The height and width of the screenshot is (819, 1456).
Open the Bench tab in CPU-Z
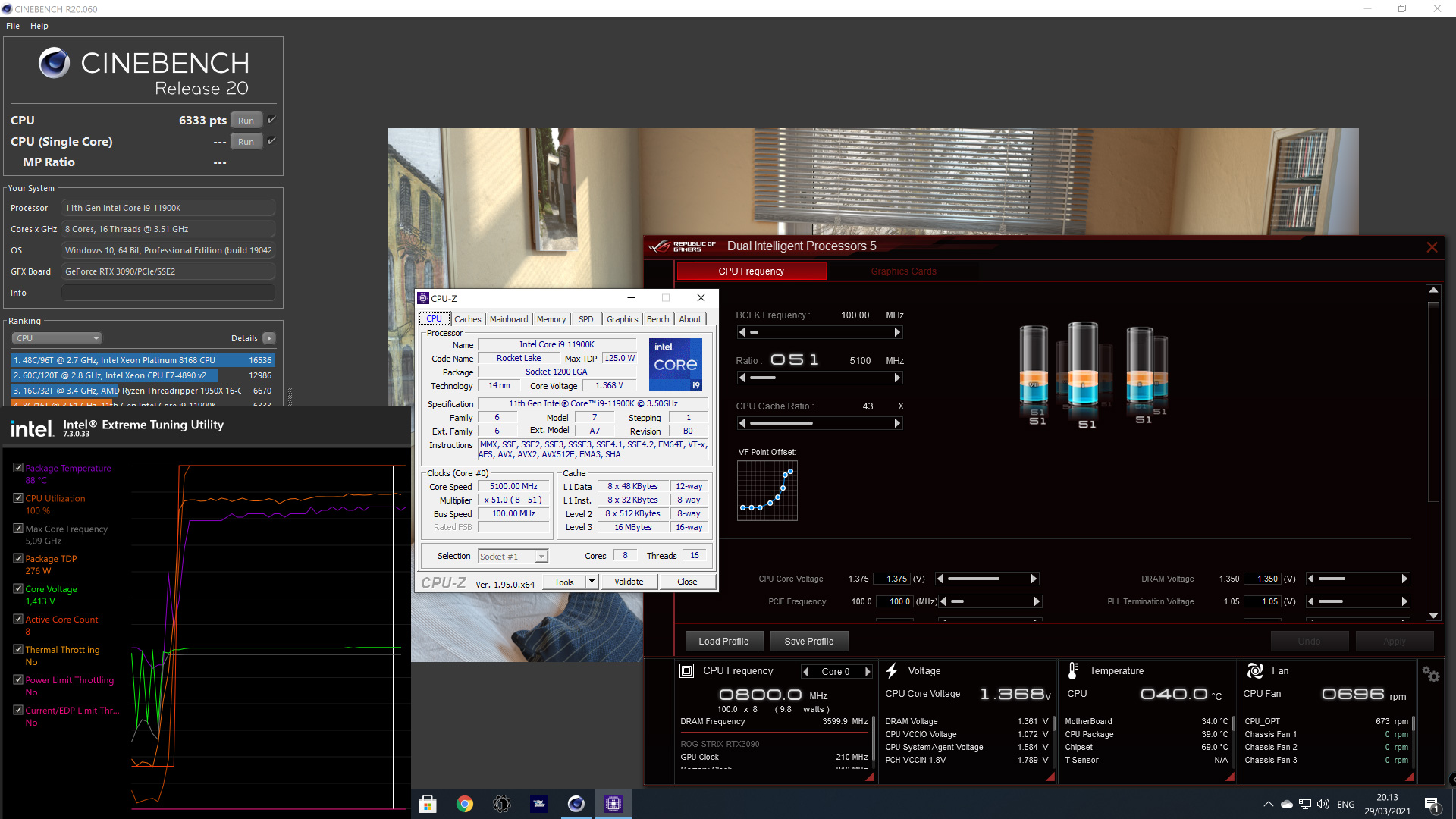(x=658, y=319)
